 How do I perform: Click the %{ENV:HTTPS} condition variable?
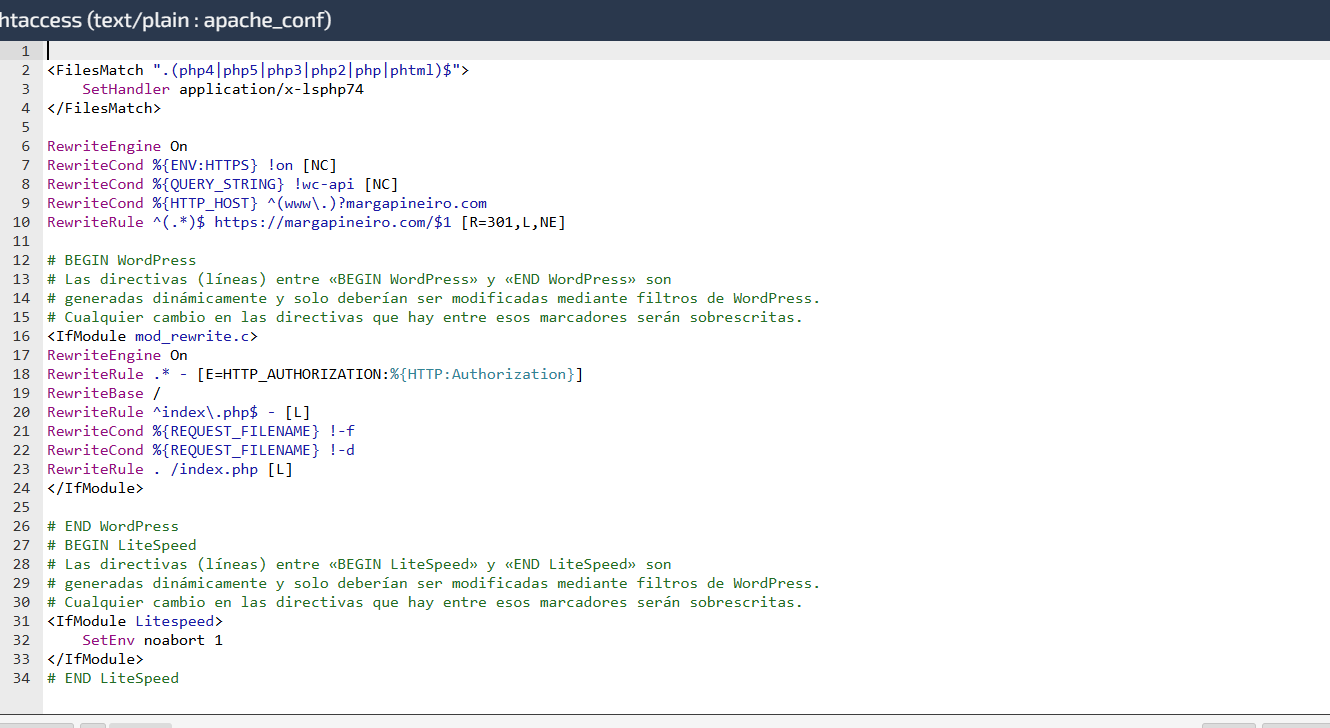click(x=205, y=165)
